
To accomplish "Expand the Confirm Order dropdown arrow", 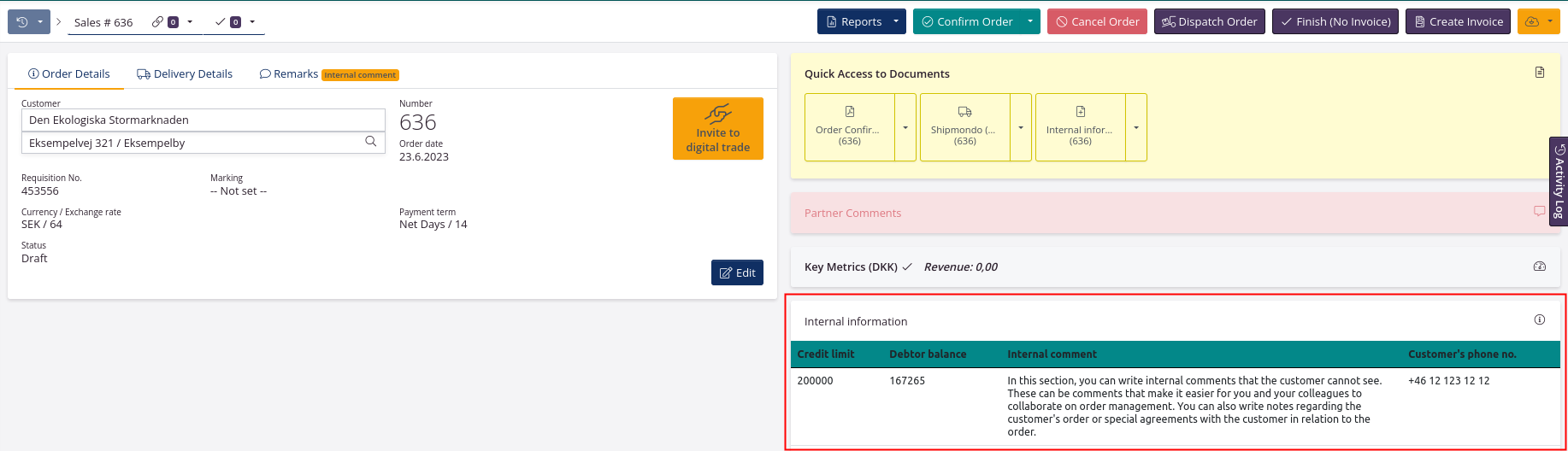I will tap(1030, 22).
